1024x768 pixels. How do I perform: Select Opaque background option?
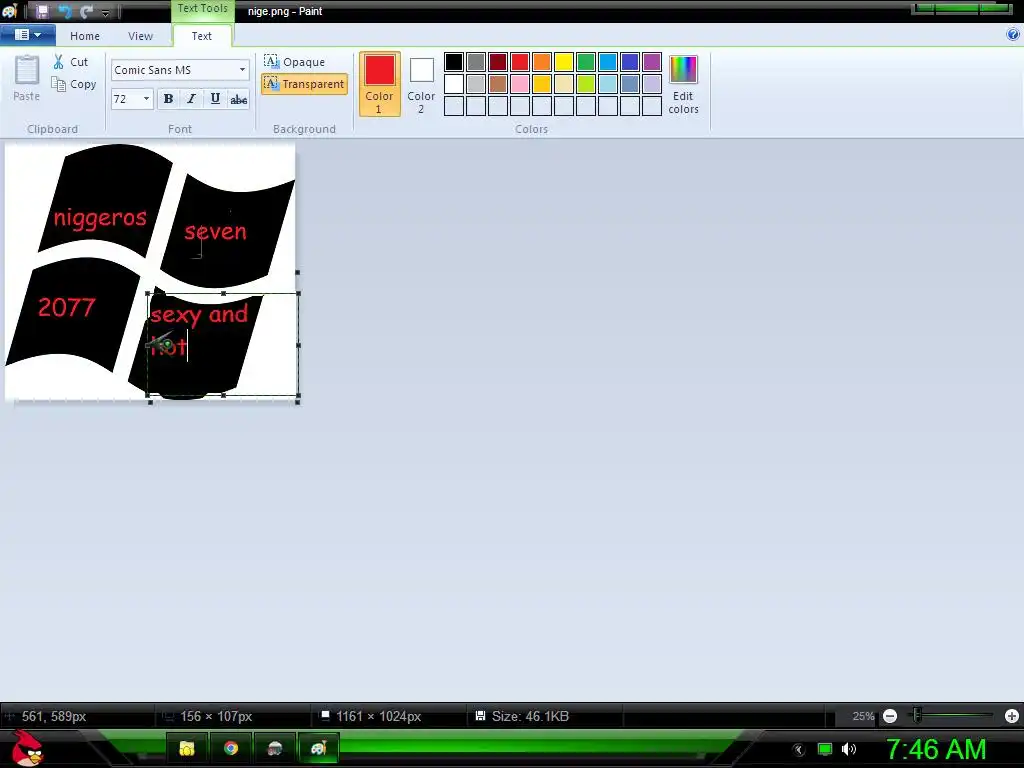[295, 61]
